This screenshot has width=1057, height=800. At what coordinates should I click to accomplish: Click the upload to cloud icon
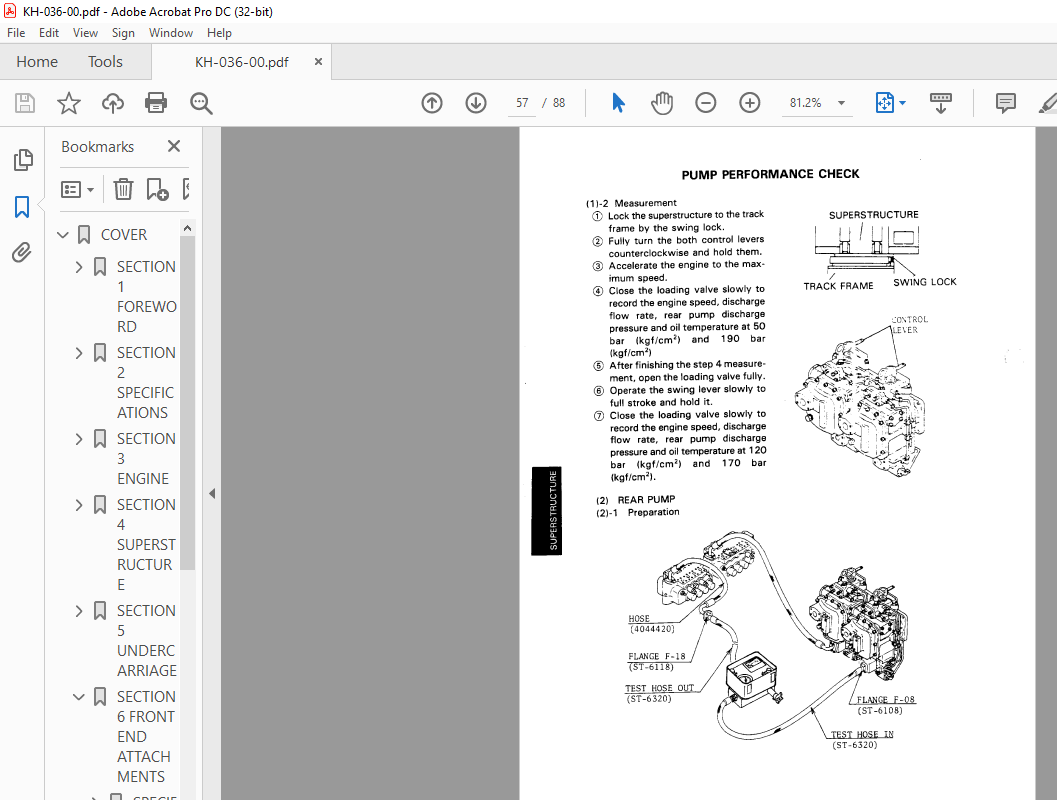113,103
